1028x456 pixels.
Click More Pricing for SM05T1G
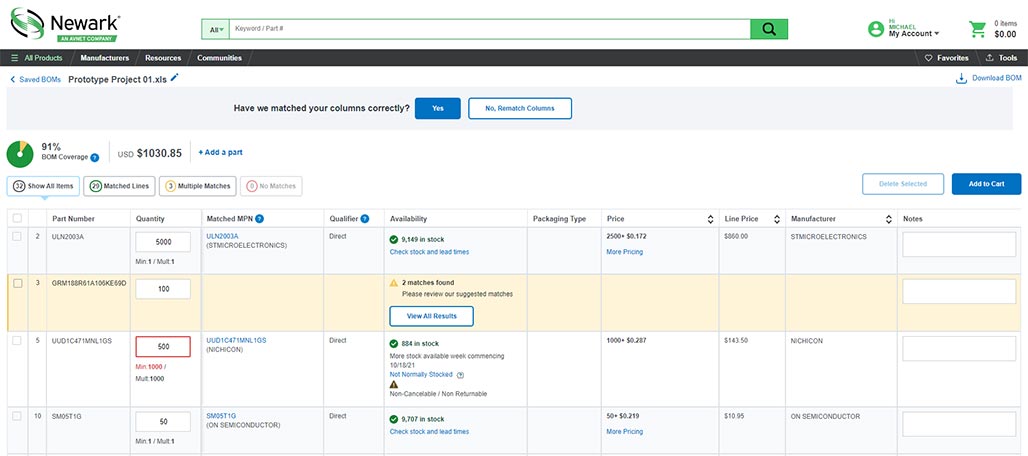(624, 432)
